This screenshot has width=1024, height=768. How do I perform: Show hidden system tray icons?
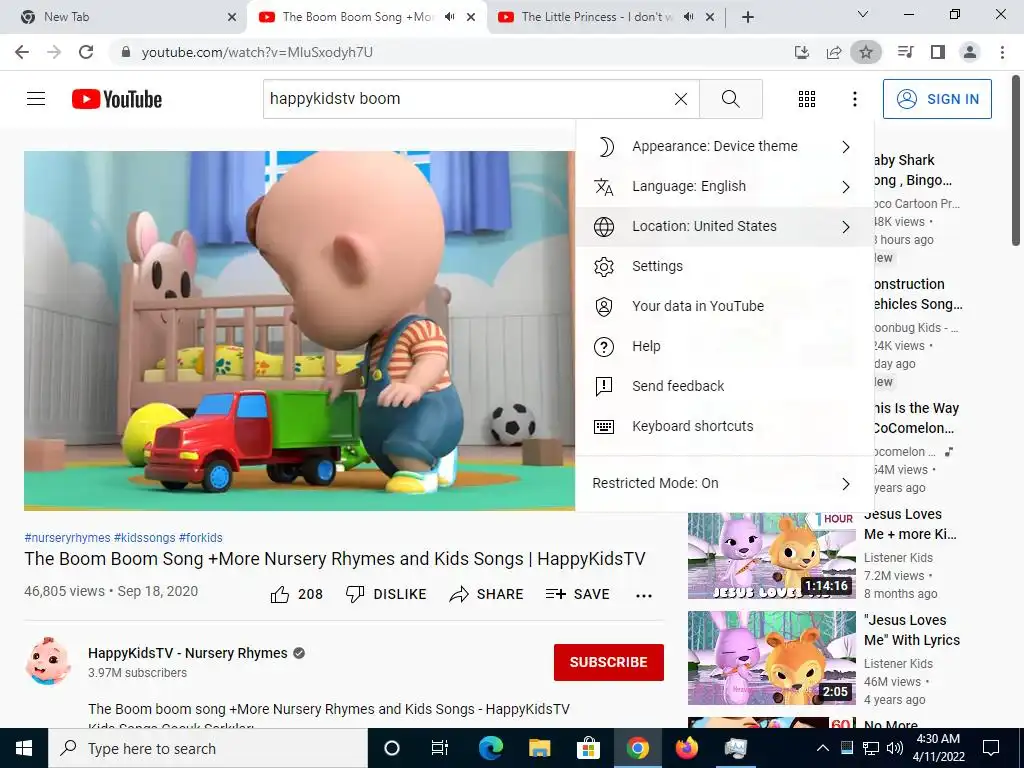point(823,748)
